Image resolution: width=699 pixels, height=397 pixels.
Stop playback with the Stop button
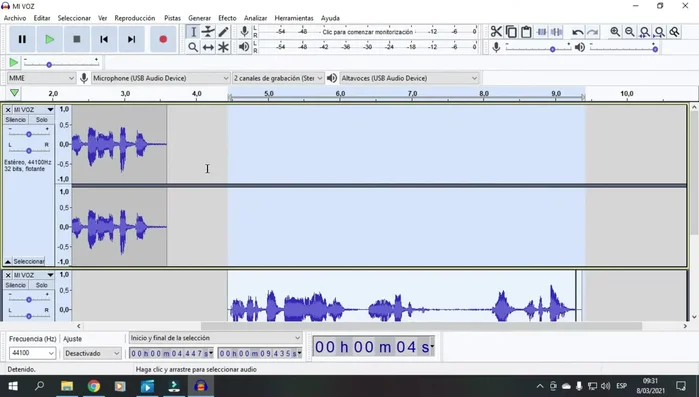click(77, 39)
